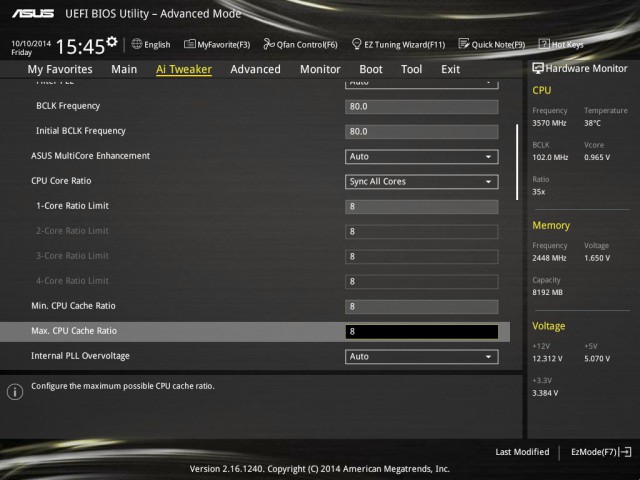Edit the 1-Core Ratio Limit field
Image resolution: width=640 pixels, height=480 pixels.
(422, 207)
